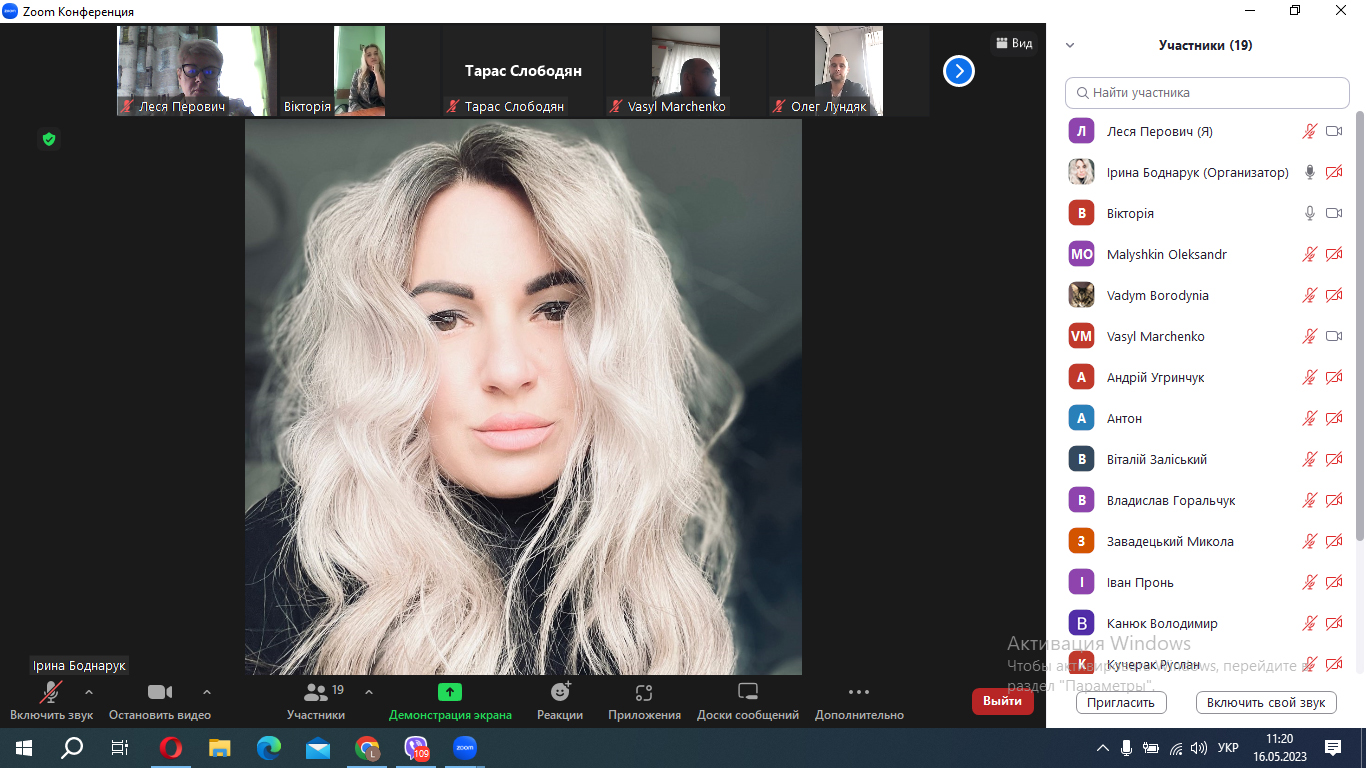
Task: Open the Apps (Приложения) icon
Action: point(644,692)
